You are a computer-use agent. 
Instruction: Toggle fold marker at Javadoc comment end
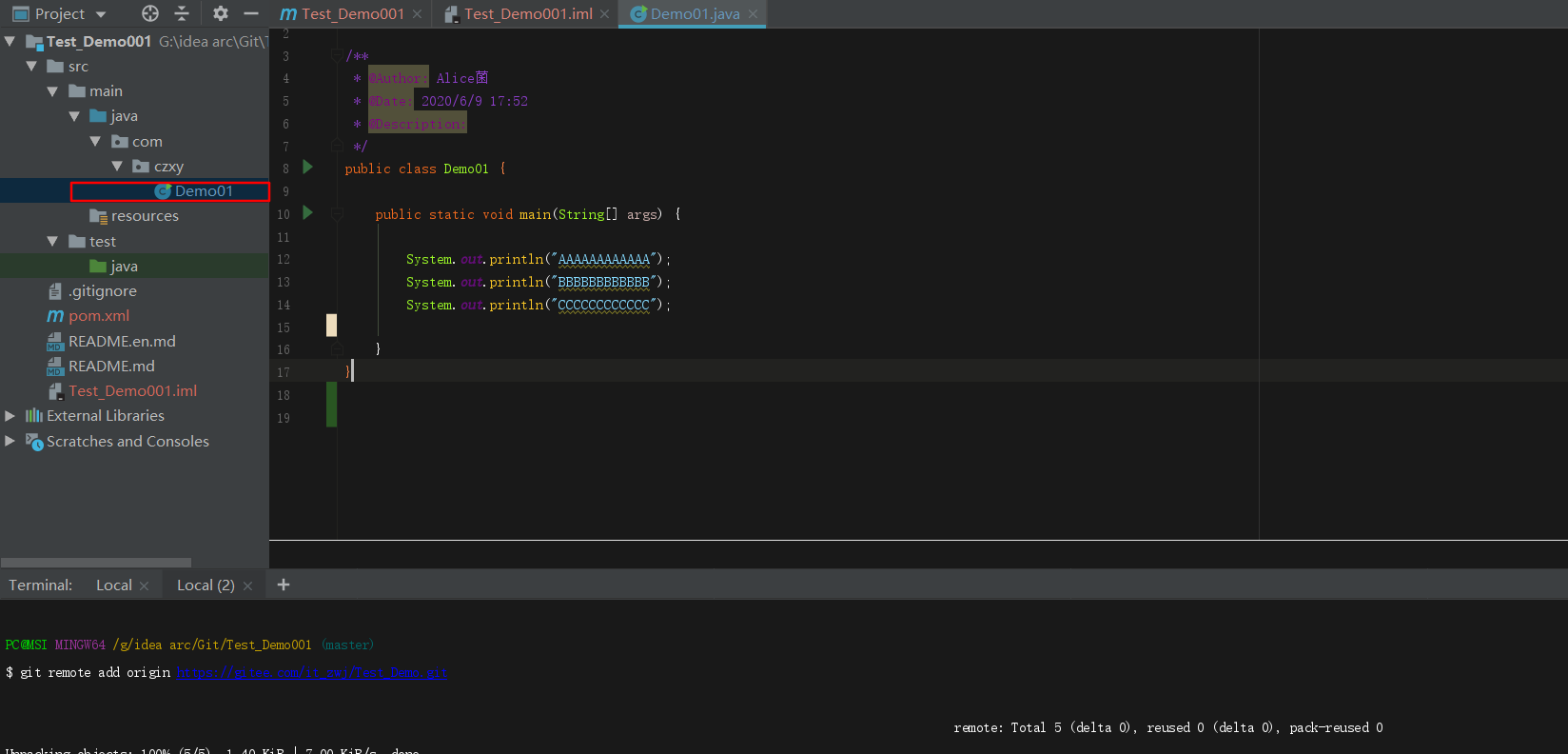click(337, 146)
